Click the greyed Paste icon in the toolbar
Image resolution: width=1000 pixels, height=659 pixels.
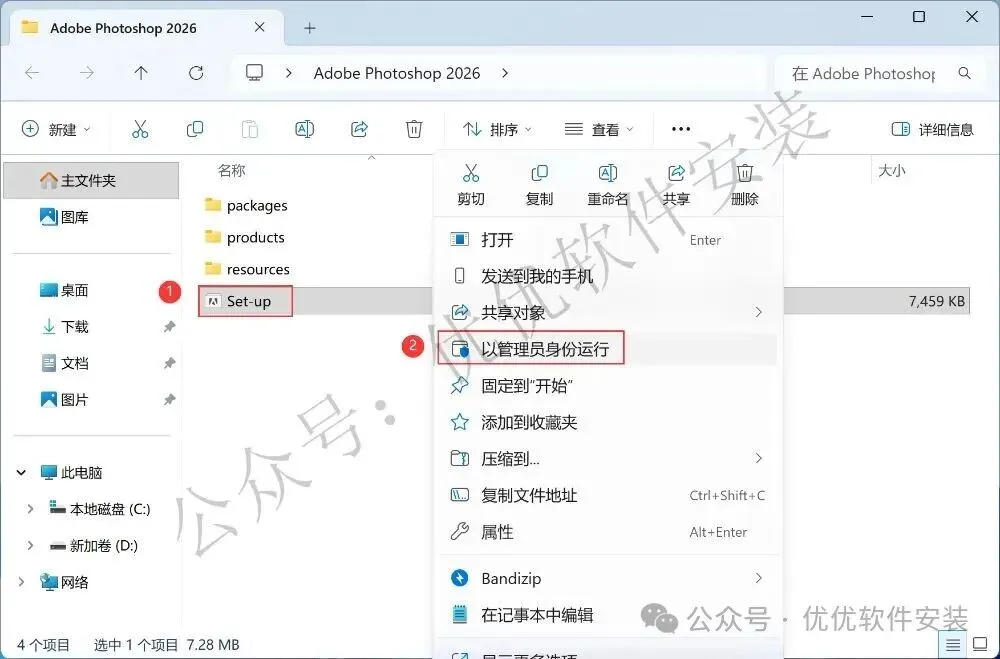249,130
